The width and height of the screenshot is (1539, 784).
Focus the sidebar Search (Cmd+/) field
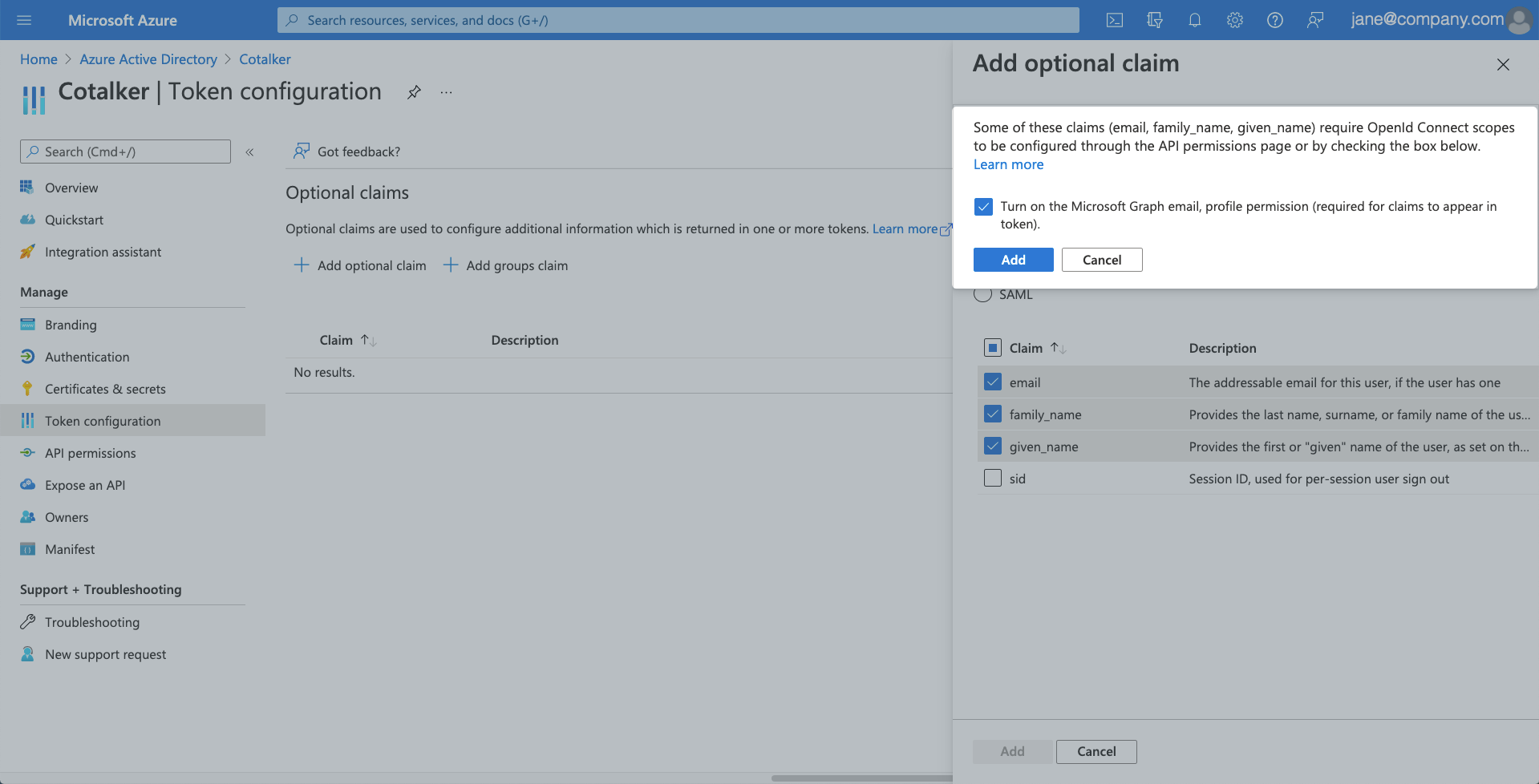(x=125, y=152)
